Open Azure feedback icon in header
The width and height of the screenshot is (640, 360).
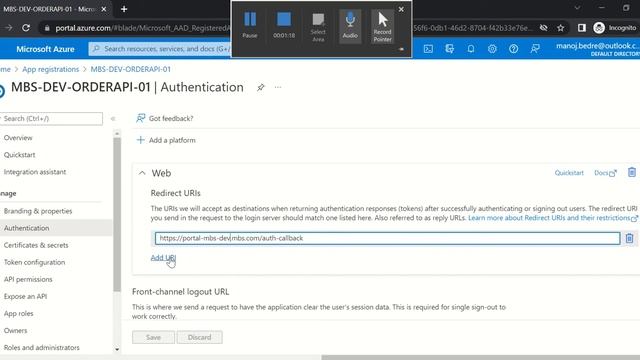535,49
